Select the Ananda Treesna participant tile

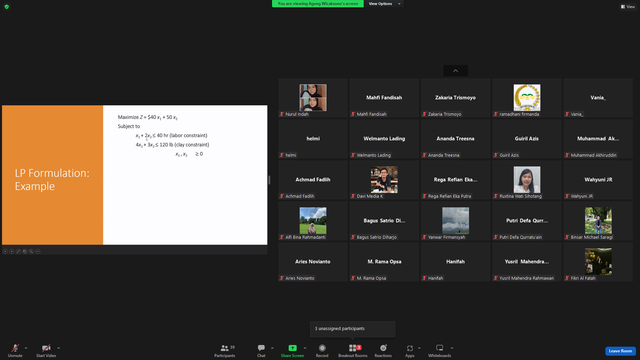tap(456, 139)
